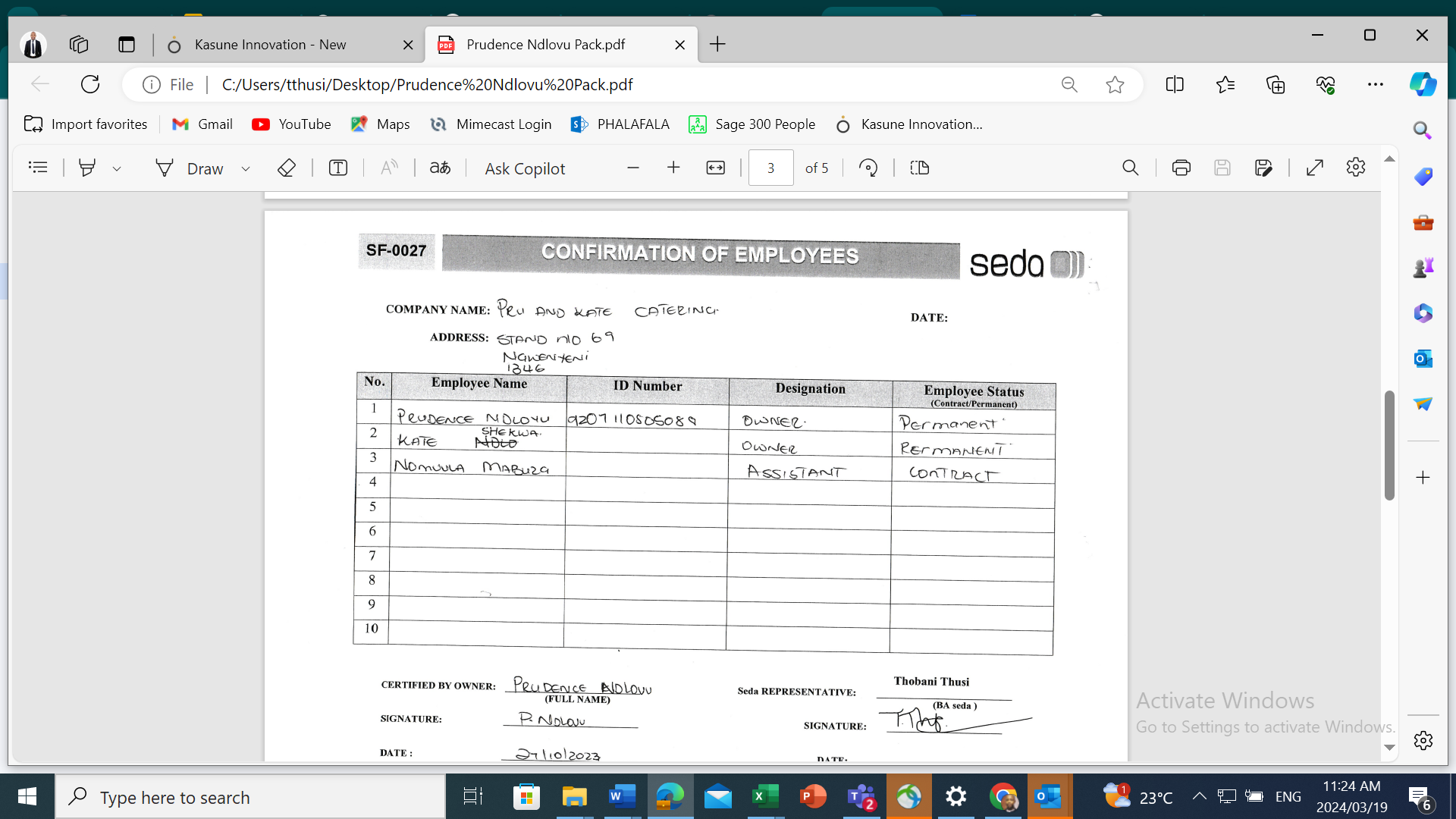1456x819 pixels.
Task: Open the Tab actions menu
Action: [x=126, y=45]
